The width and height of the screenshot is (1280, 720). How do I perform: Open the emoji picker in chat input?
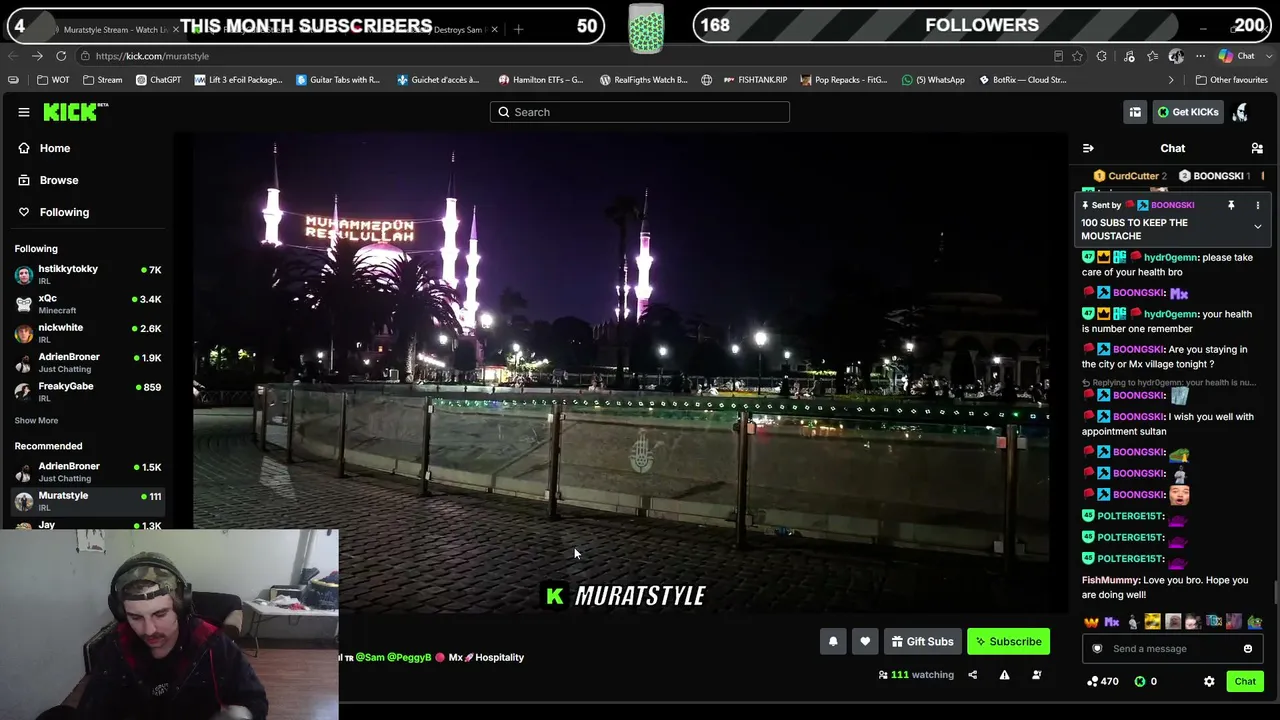pos(1248,649)
